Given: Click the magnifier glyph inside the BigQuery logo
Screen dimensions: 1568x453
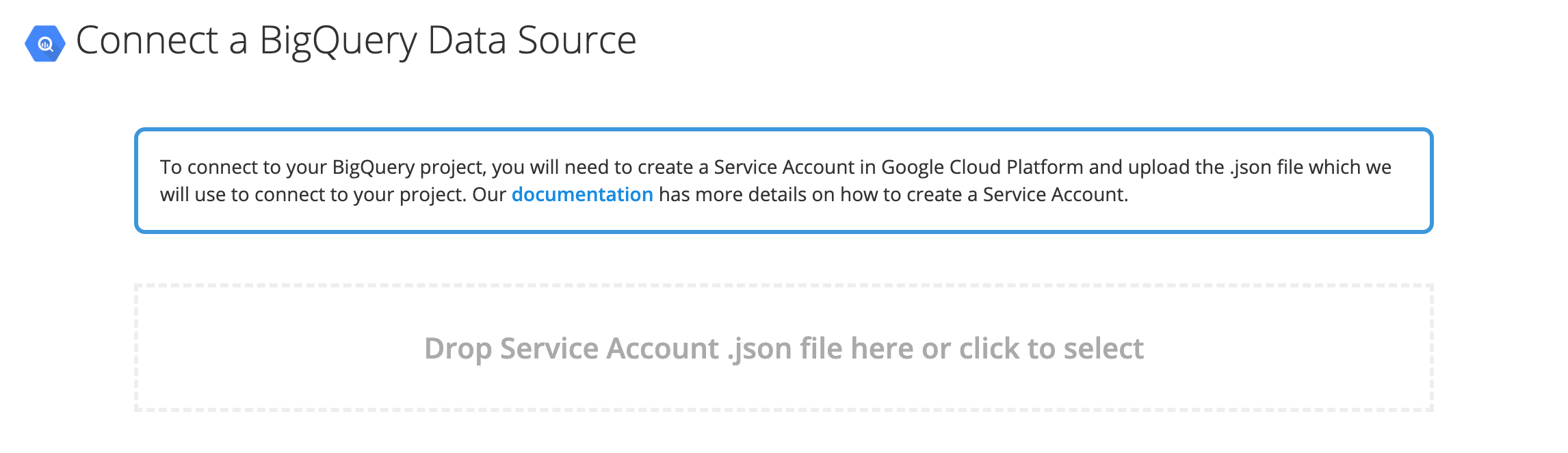Looking at the screenshot, I should pyautogui.click(x=46, y=44).
